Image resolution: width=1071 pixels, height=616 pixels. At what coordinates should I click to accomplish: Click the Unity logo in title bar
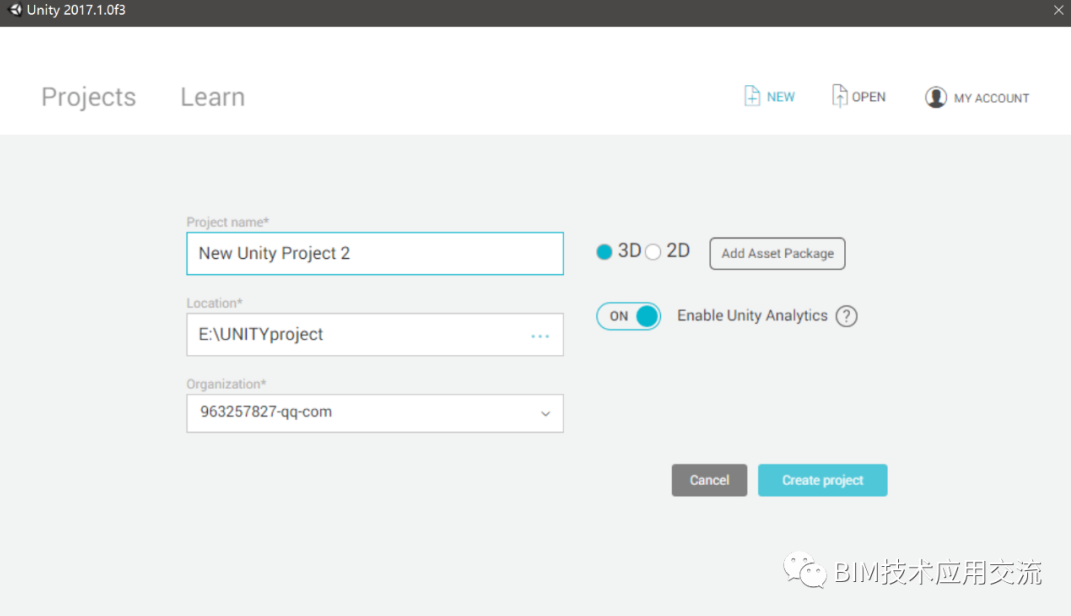15,10
